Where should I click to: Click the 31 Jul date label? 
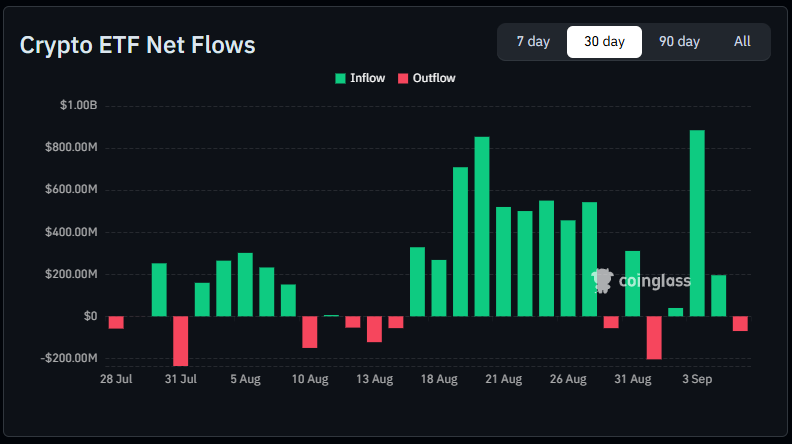click(180, 379)
